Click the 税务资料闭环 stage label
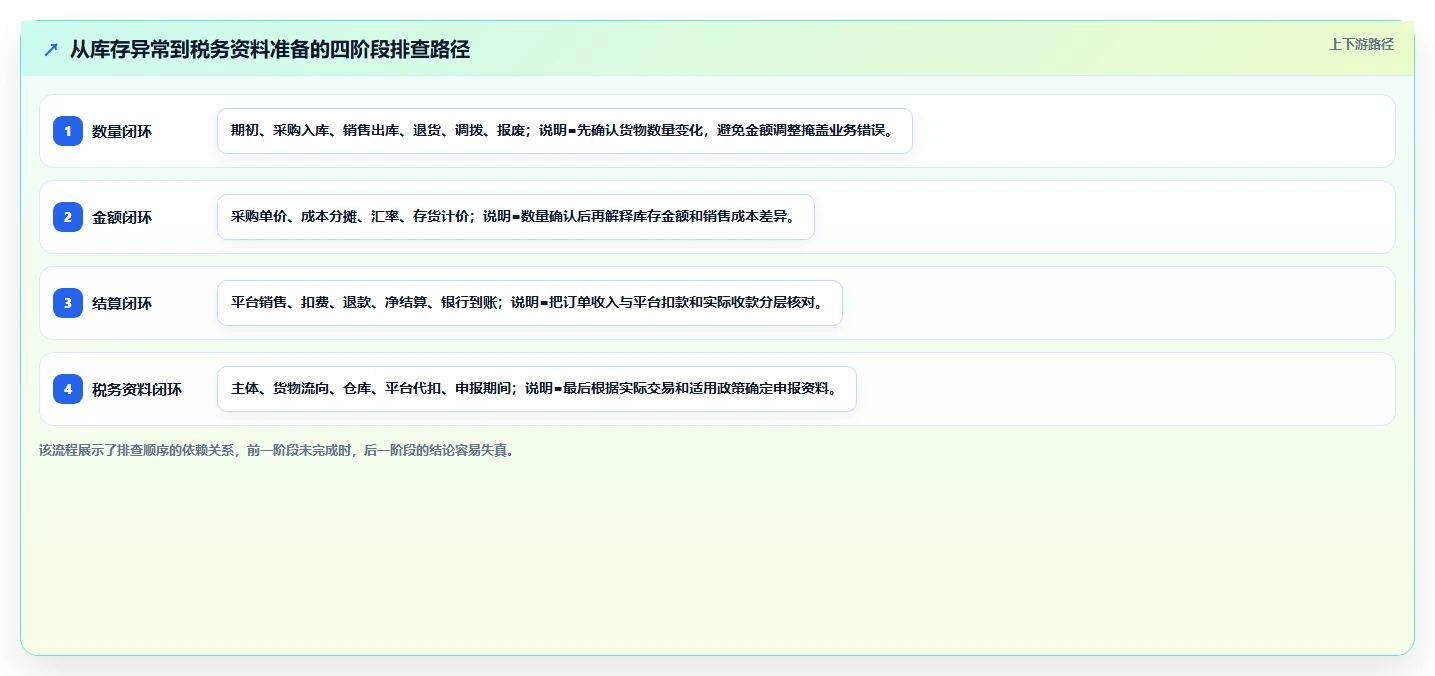The height and width of the screenshot is (676, 1435). pos(137,389)
